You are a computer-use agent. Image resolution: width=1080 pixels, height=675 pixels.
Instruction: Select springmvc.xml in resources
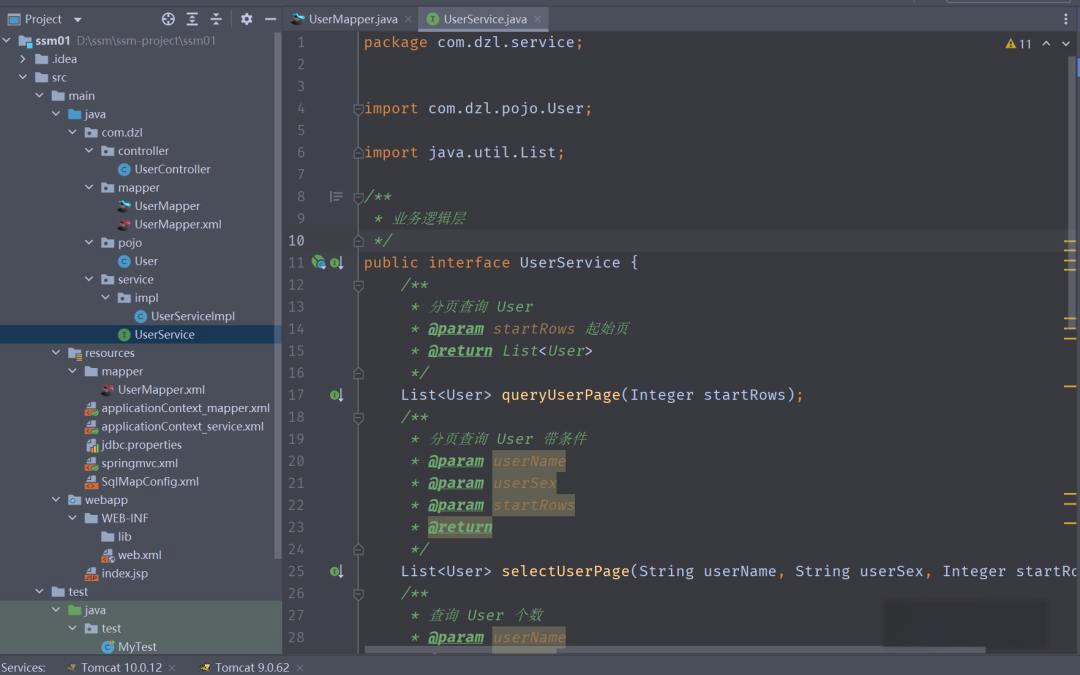tap(139, 463)
